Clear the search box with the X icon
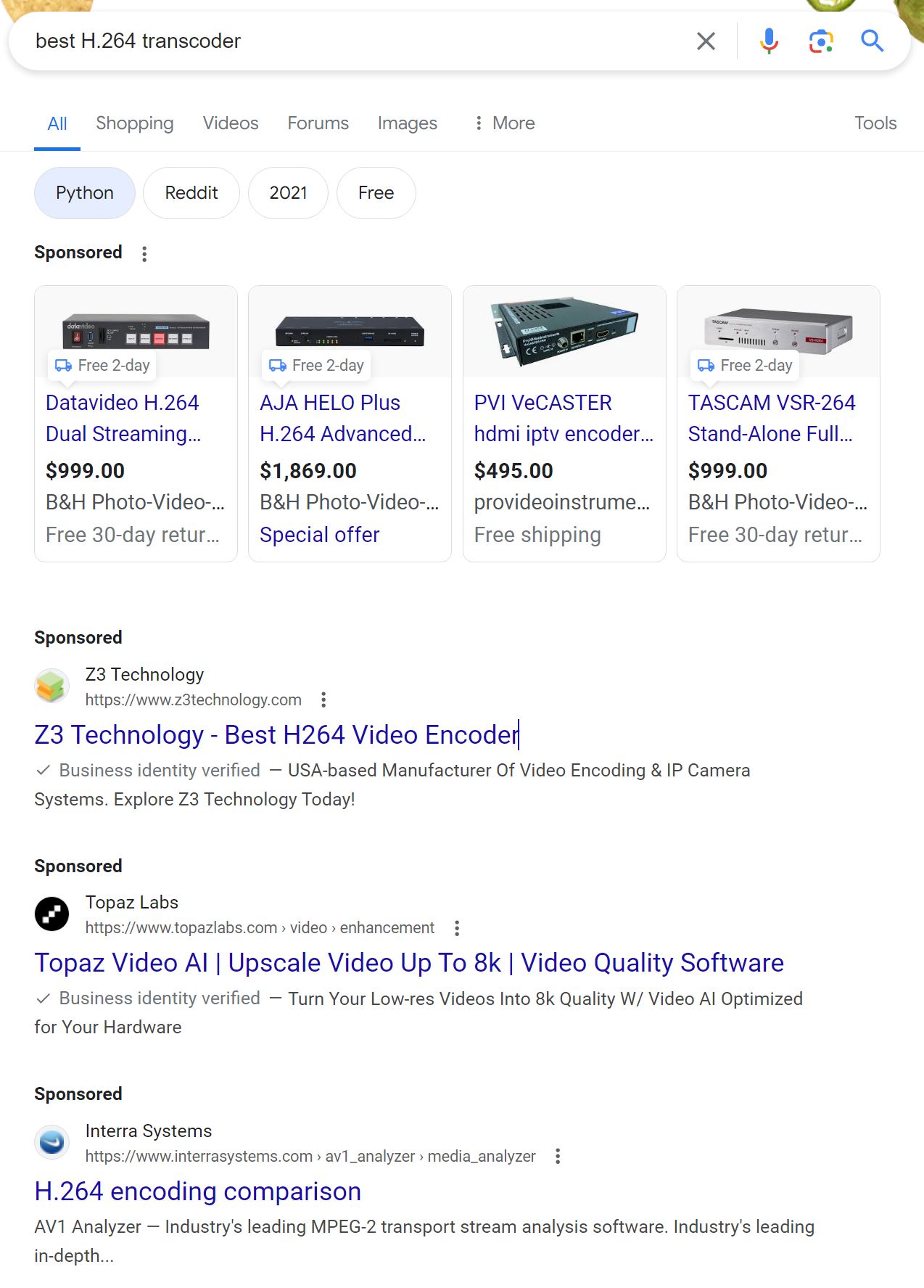The height and width of the screenshot is (1288, 924). [706, 41]
